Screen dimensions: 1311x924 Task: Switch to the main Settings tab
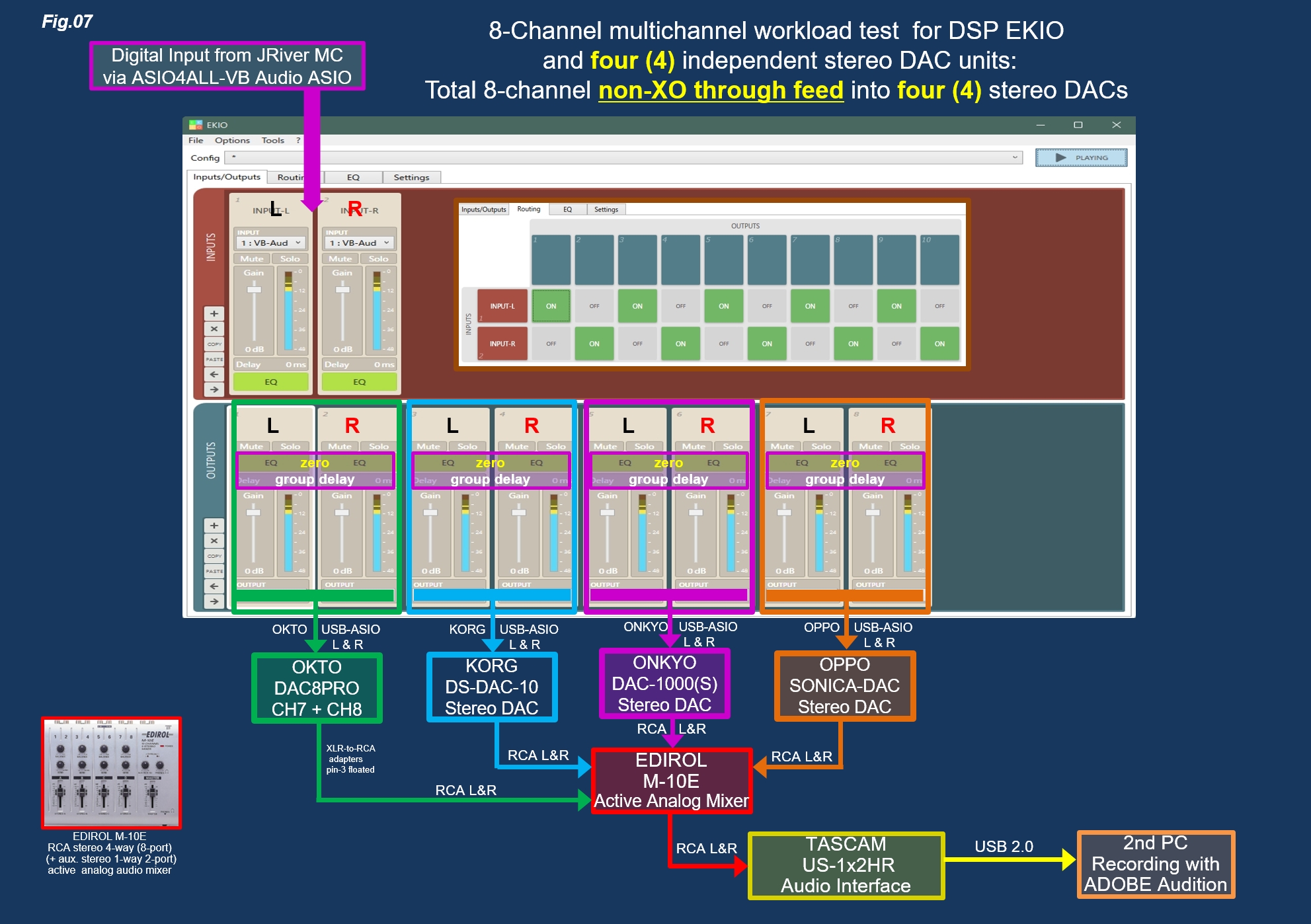[x=411, y=177]
